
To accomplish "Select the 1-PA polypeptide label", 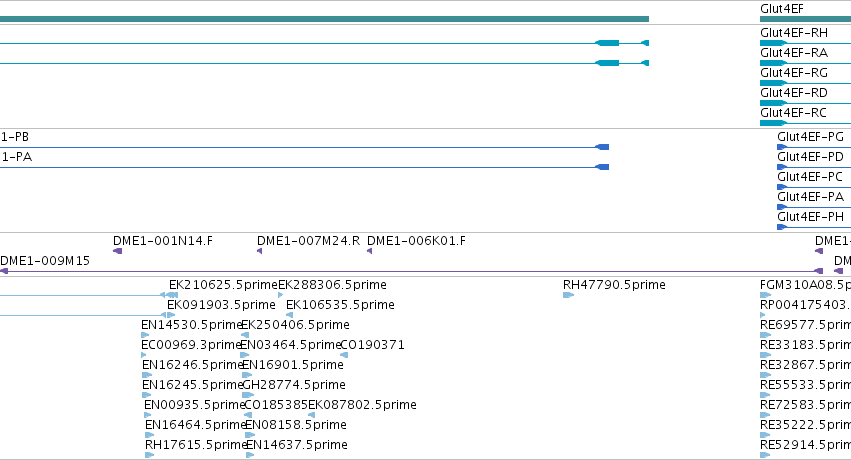I will click(x=17, y=157).
